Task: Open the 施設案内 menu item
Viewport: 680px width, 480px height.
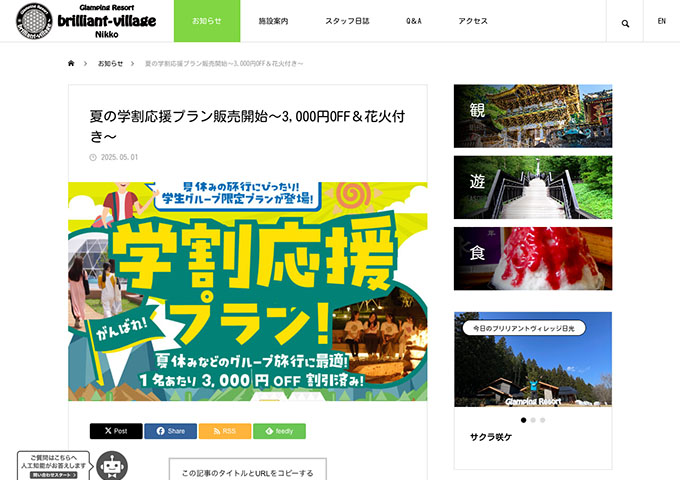Action: (273, 21)
